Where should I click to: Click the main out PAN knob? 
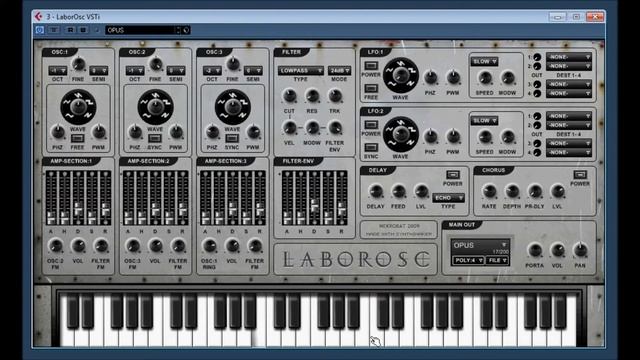tap(580, 250)
